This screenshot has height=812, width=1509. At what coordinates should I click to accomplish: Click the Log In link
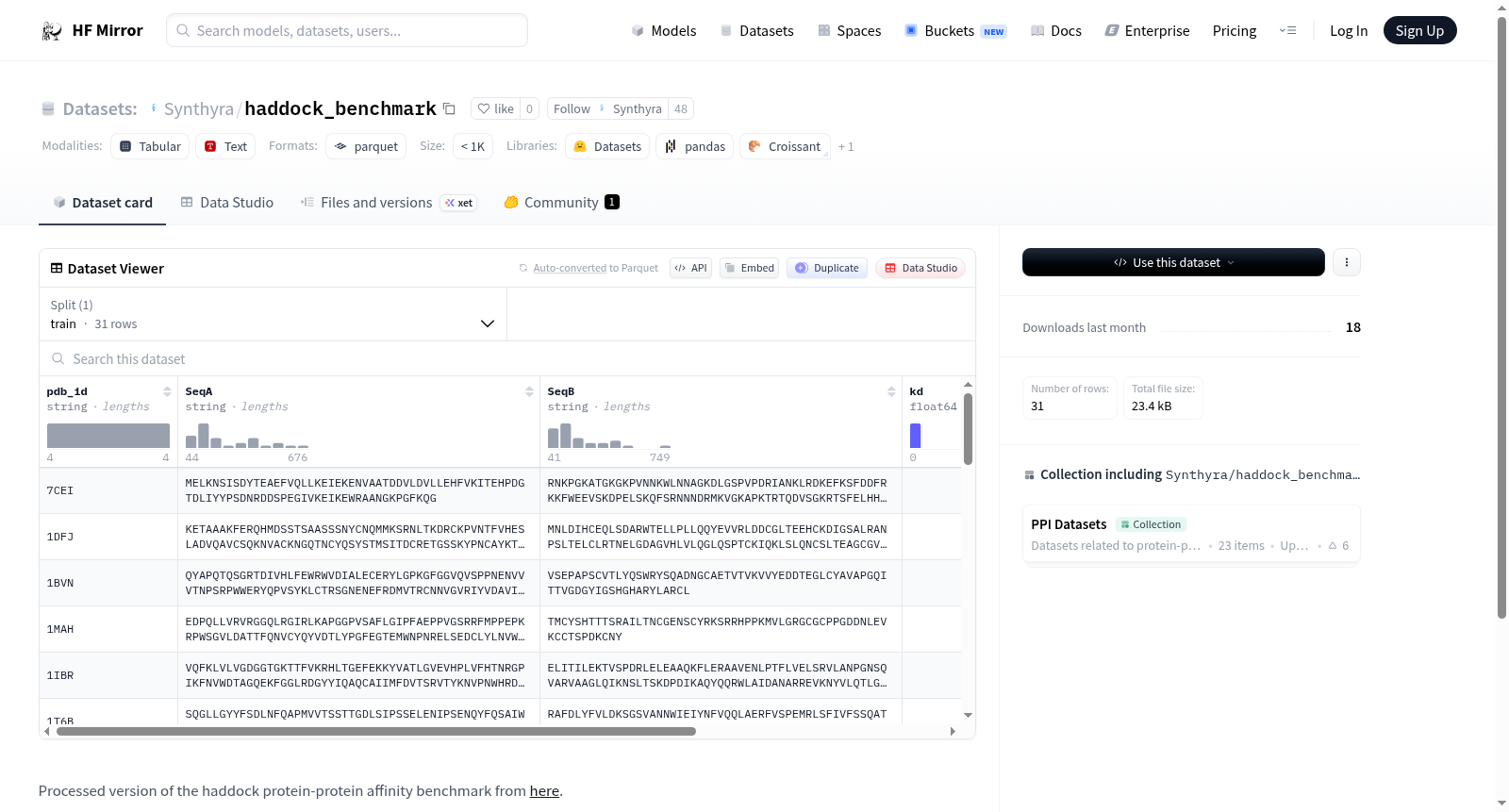[x=1349, y=31]
